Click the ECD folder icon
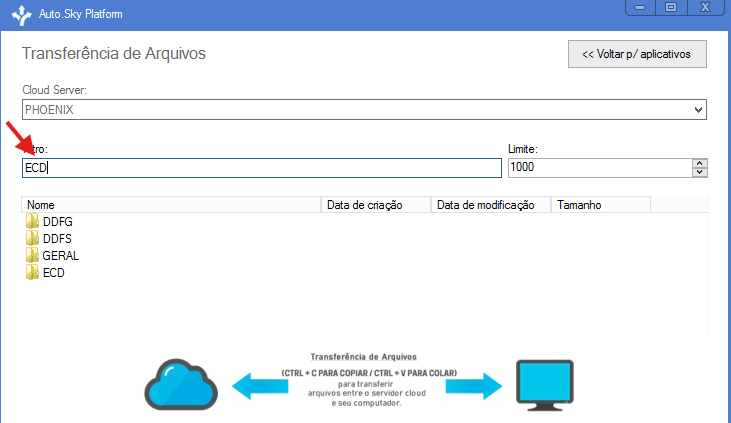This screenshot has width=731, height=423. pos(32,272)
